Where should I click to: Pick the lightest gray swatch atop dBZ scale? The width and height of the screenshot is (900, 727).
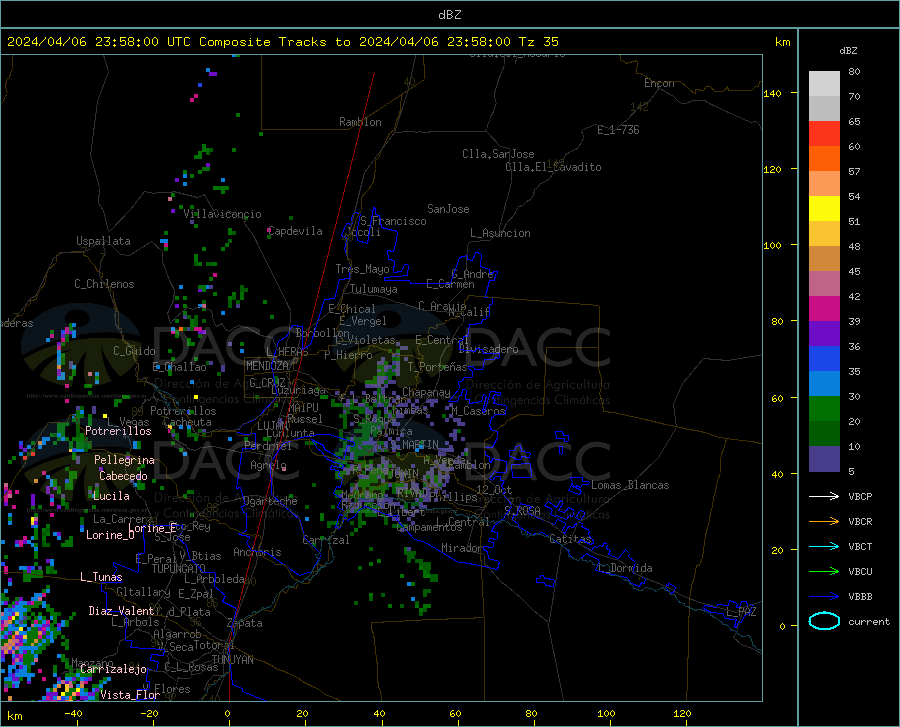click(824, 84)
